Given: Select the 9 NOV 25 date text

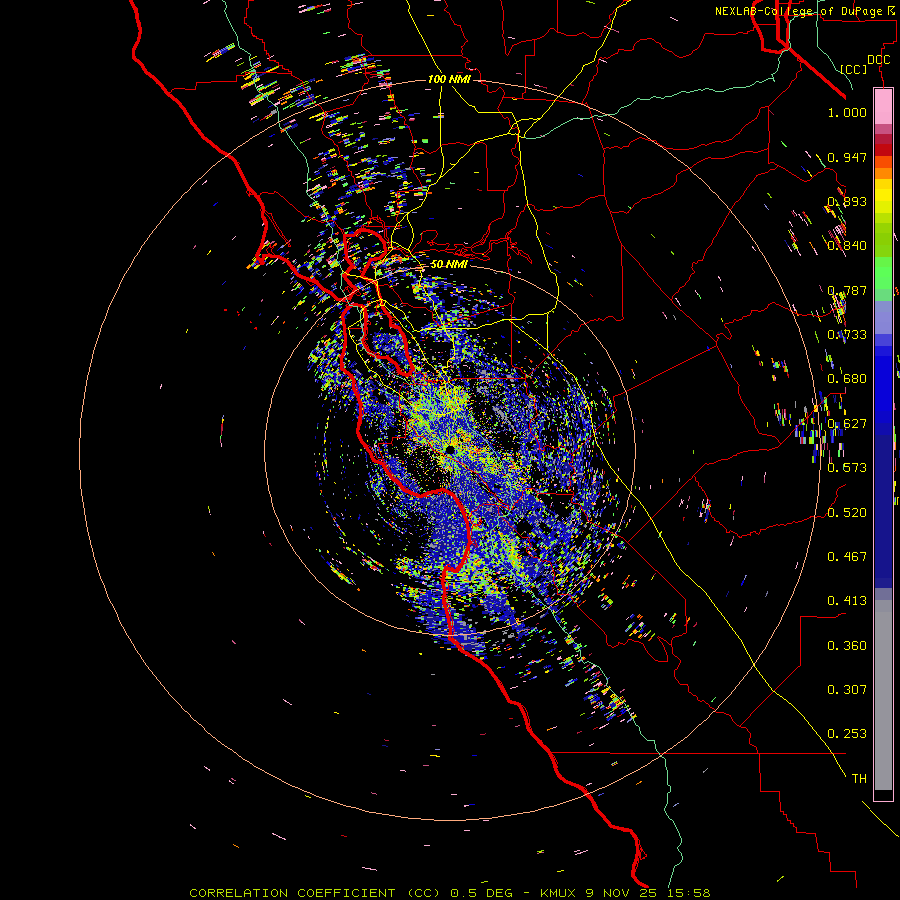Looking at the screenshot, I should (x=622, y=893).
